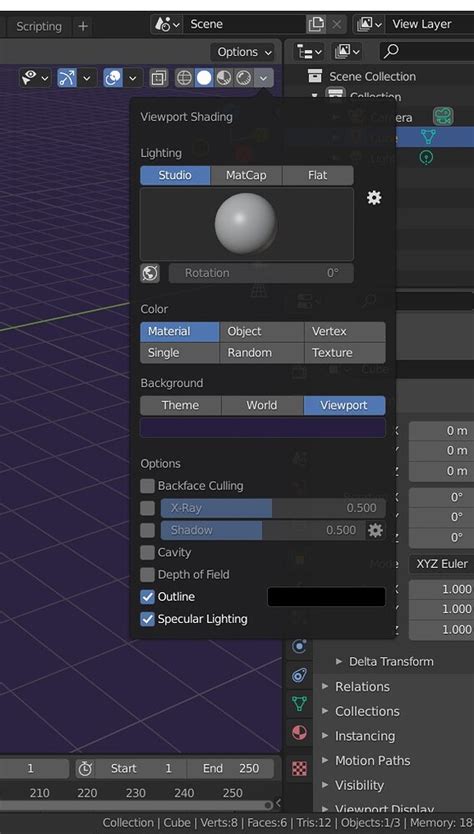Open the viewport background color swatch
This screenshot has width=474, height=834.
263,428
